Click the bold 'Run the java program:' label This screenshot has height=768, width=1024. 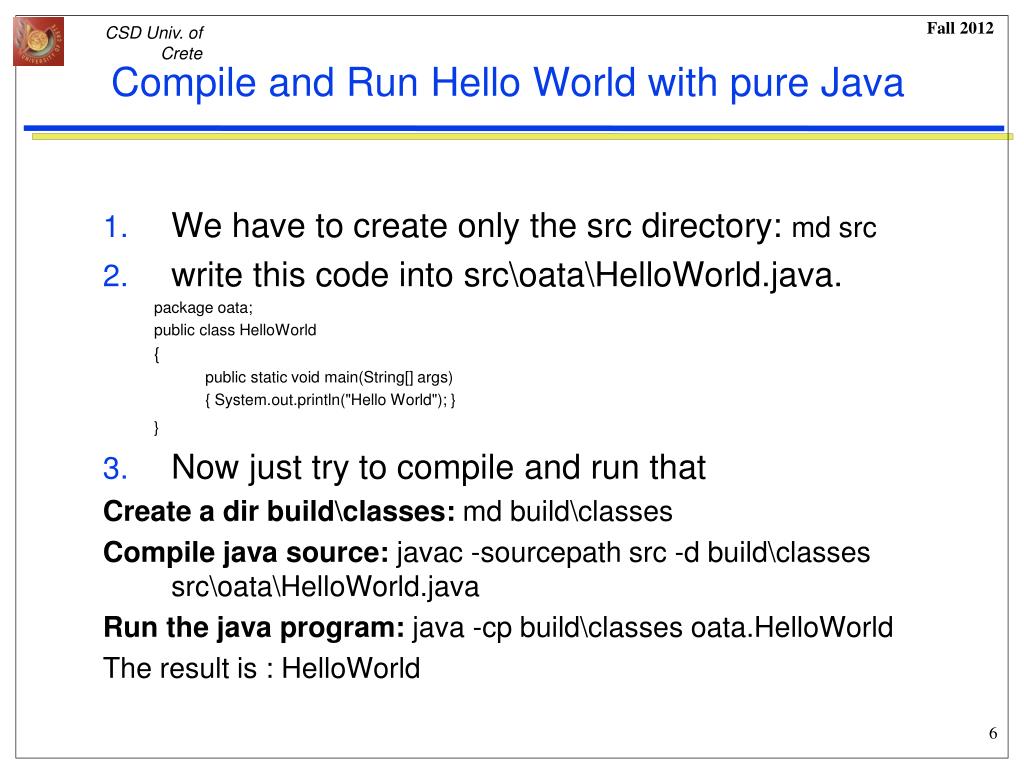point(254,628)
